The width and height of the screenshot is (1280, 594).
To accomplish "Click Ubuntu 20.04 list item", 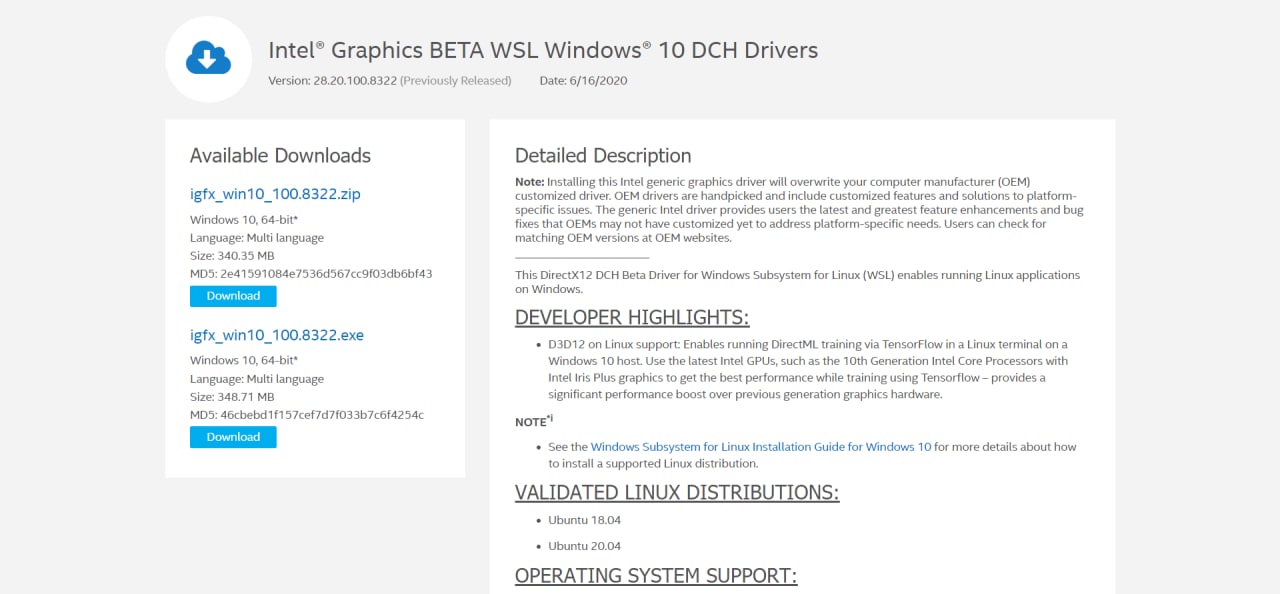I will pos(585,546).
